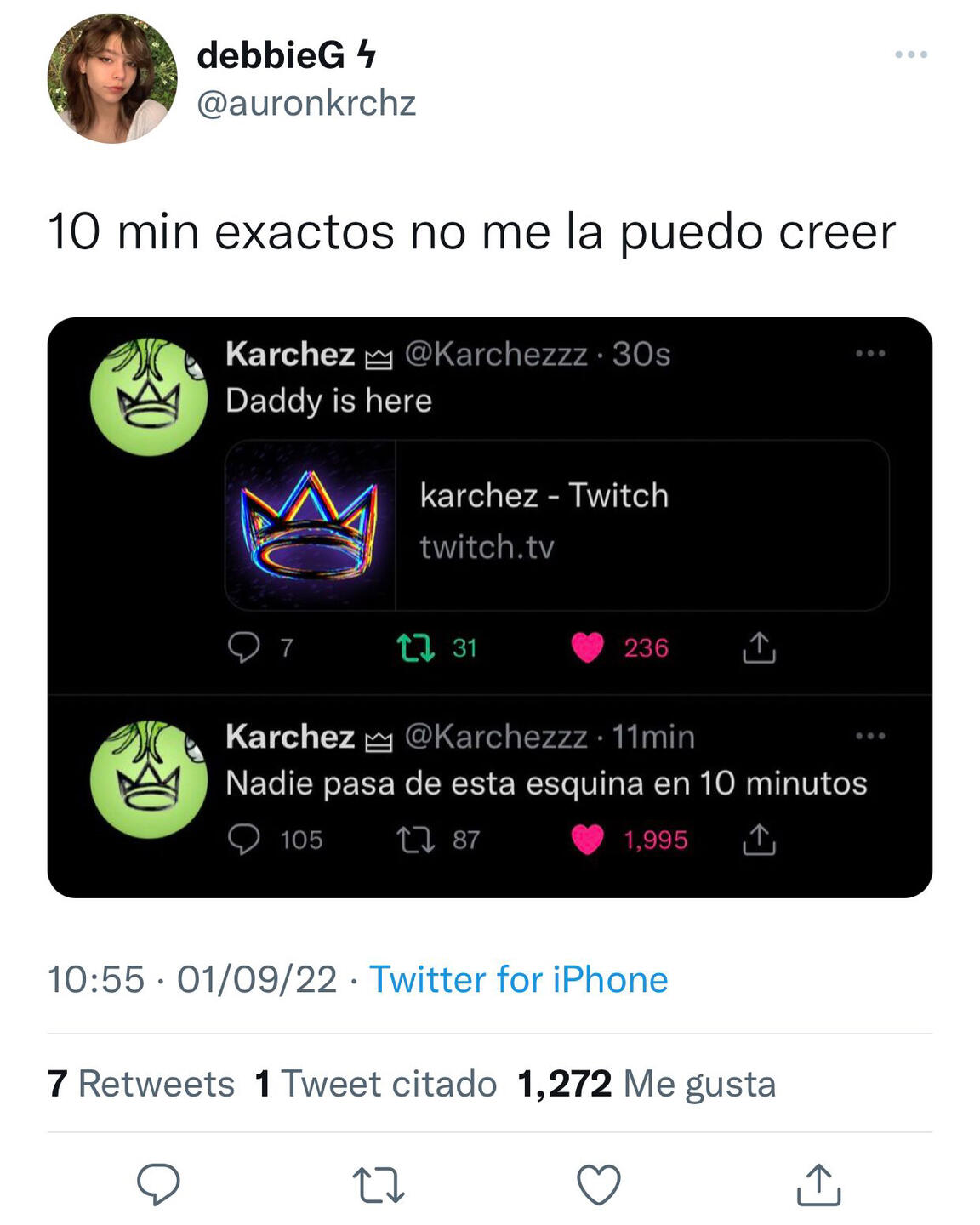View the 1 Tweet citado list
Viewport: 980px width, 1225px height.
coord(376,1084)
